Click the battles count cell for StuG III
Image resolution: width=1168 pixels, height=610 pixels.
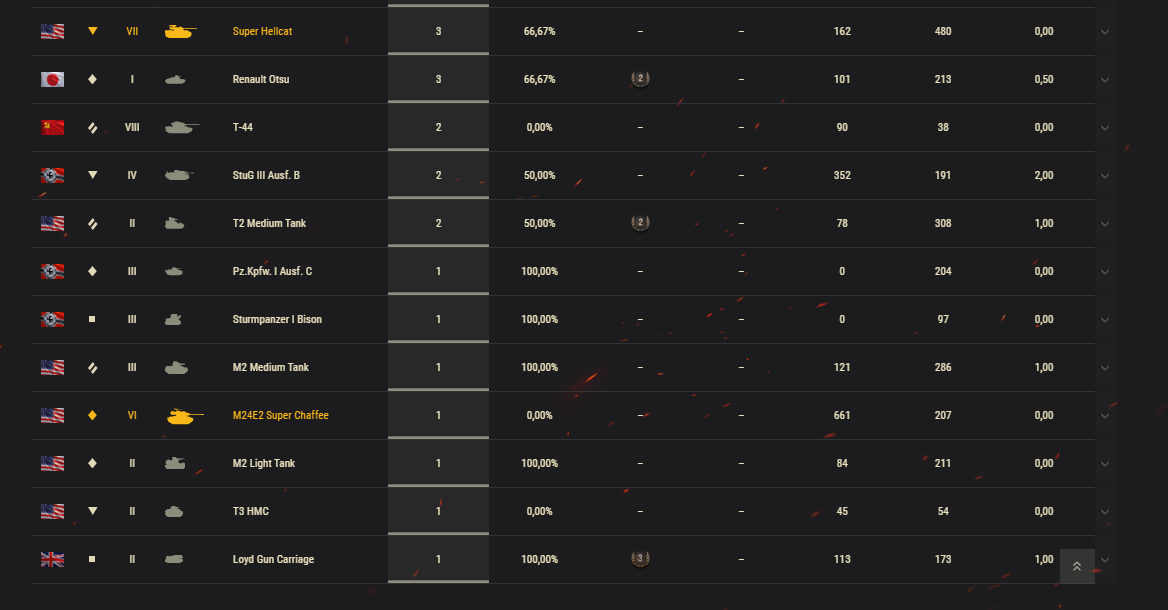click(x=438, y=175)
